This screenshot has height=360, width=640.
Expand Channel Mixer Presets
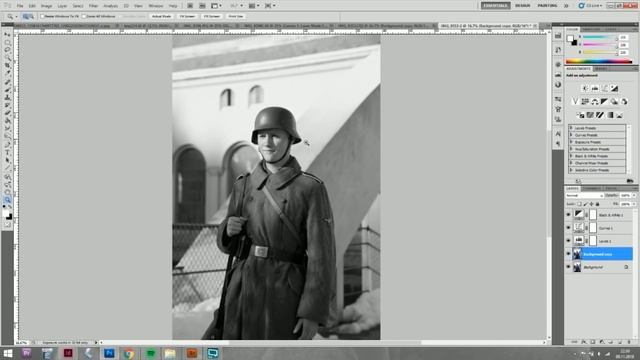click(x=571, y=162)
